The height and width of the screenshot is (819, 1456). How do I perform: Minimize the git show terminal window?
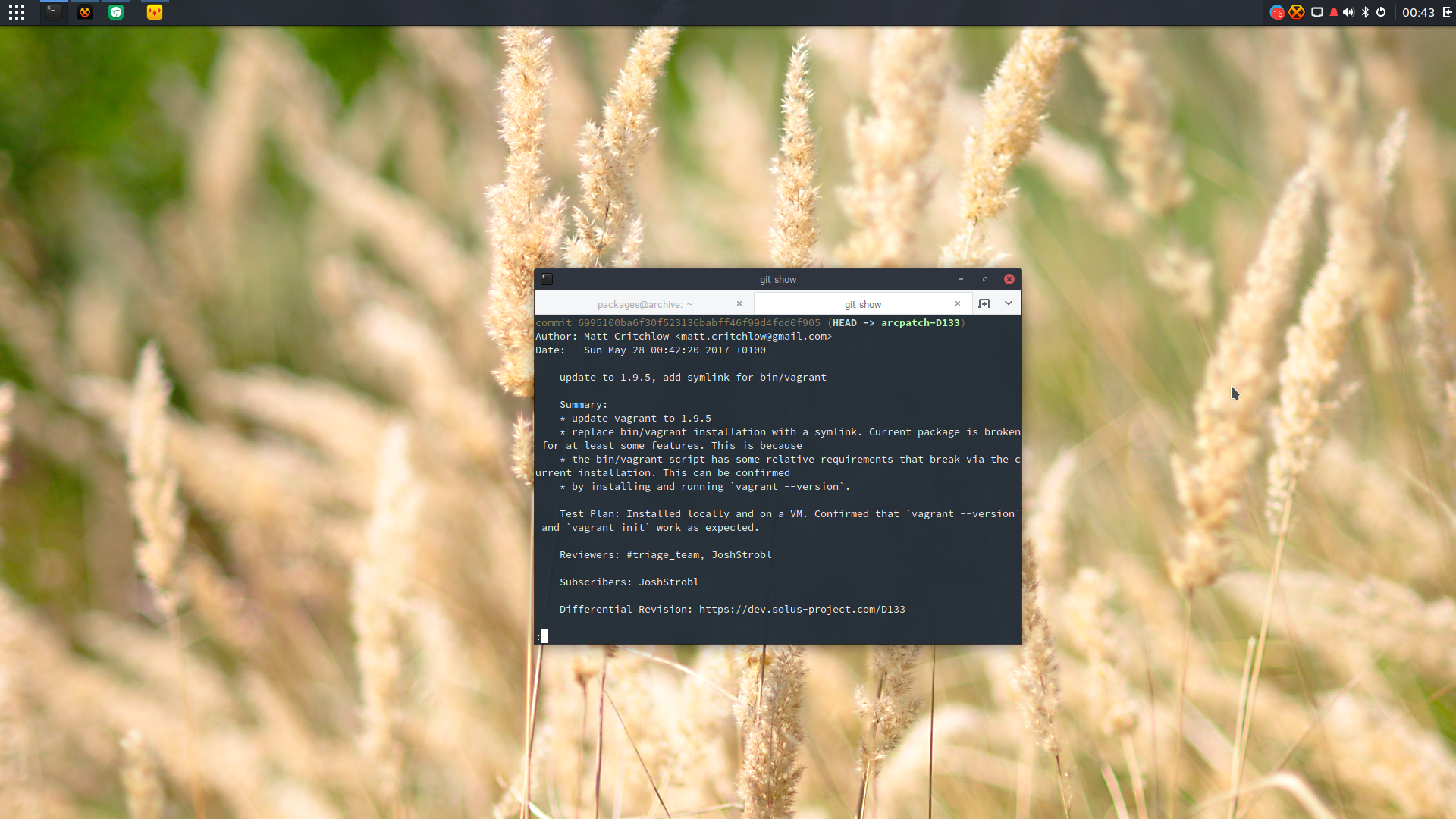961,279
